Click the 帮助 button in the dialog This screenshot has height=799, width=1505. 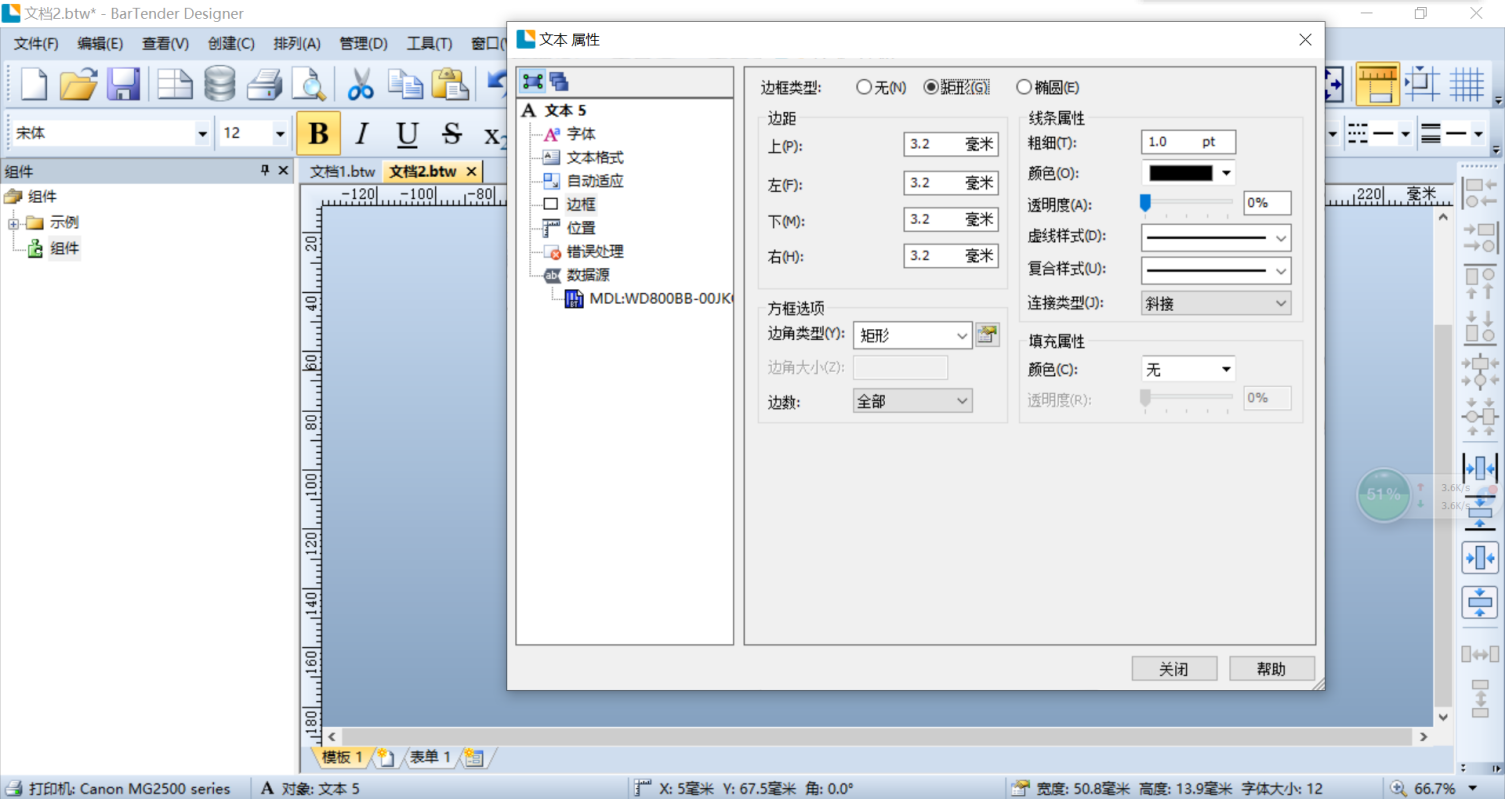(x=1272, y=669)
